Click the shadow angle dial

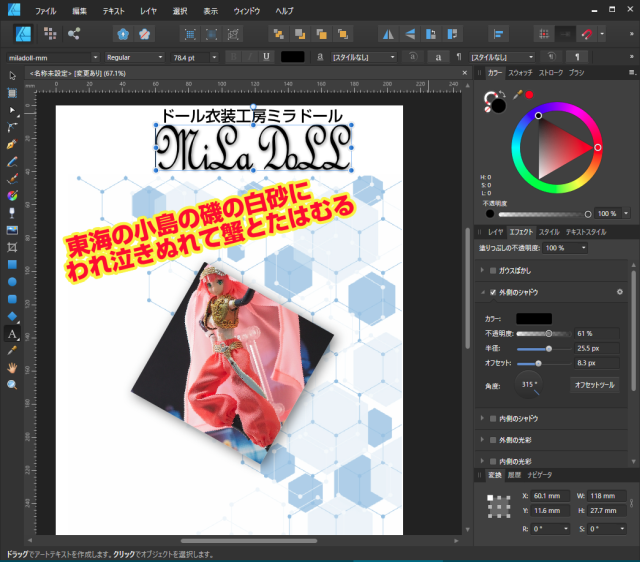pos(529,385)
